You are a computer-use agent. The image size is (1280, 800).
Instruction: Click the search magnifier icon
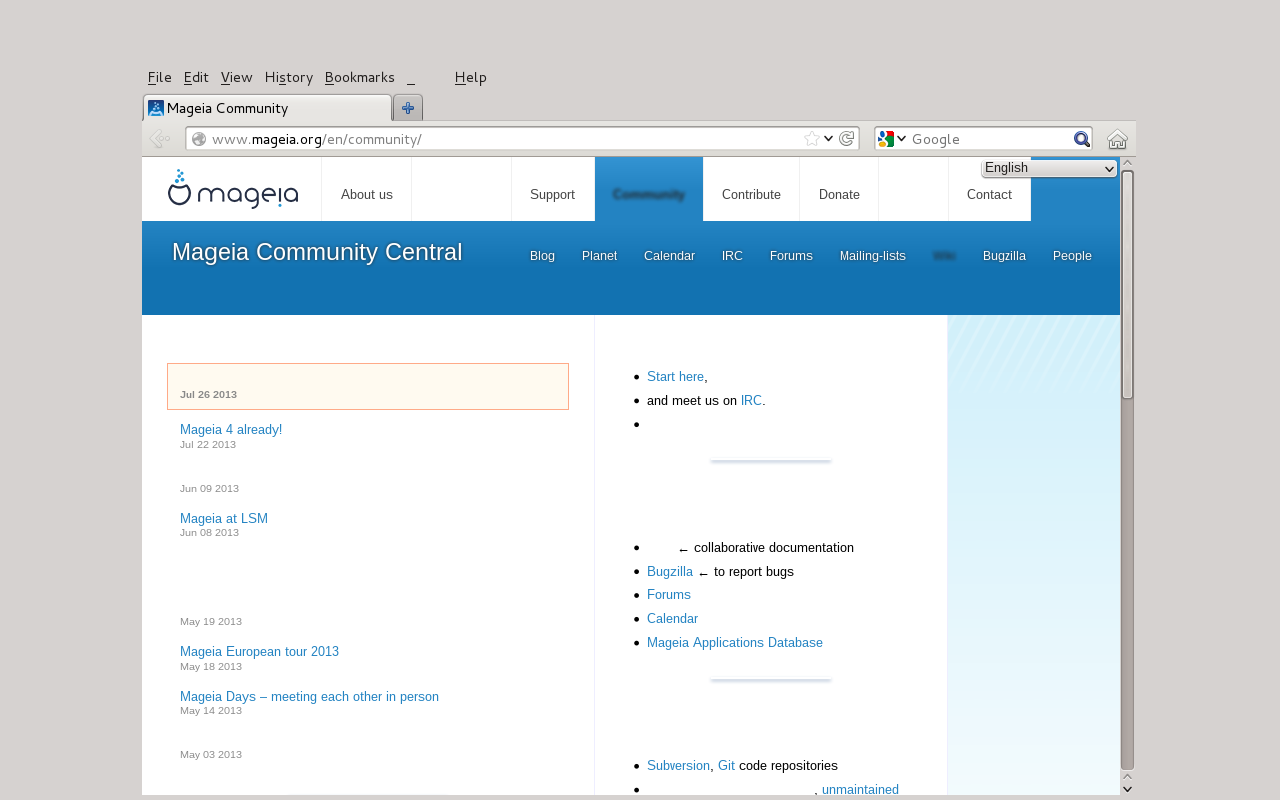click(1082, 139)
